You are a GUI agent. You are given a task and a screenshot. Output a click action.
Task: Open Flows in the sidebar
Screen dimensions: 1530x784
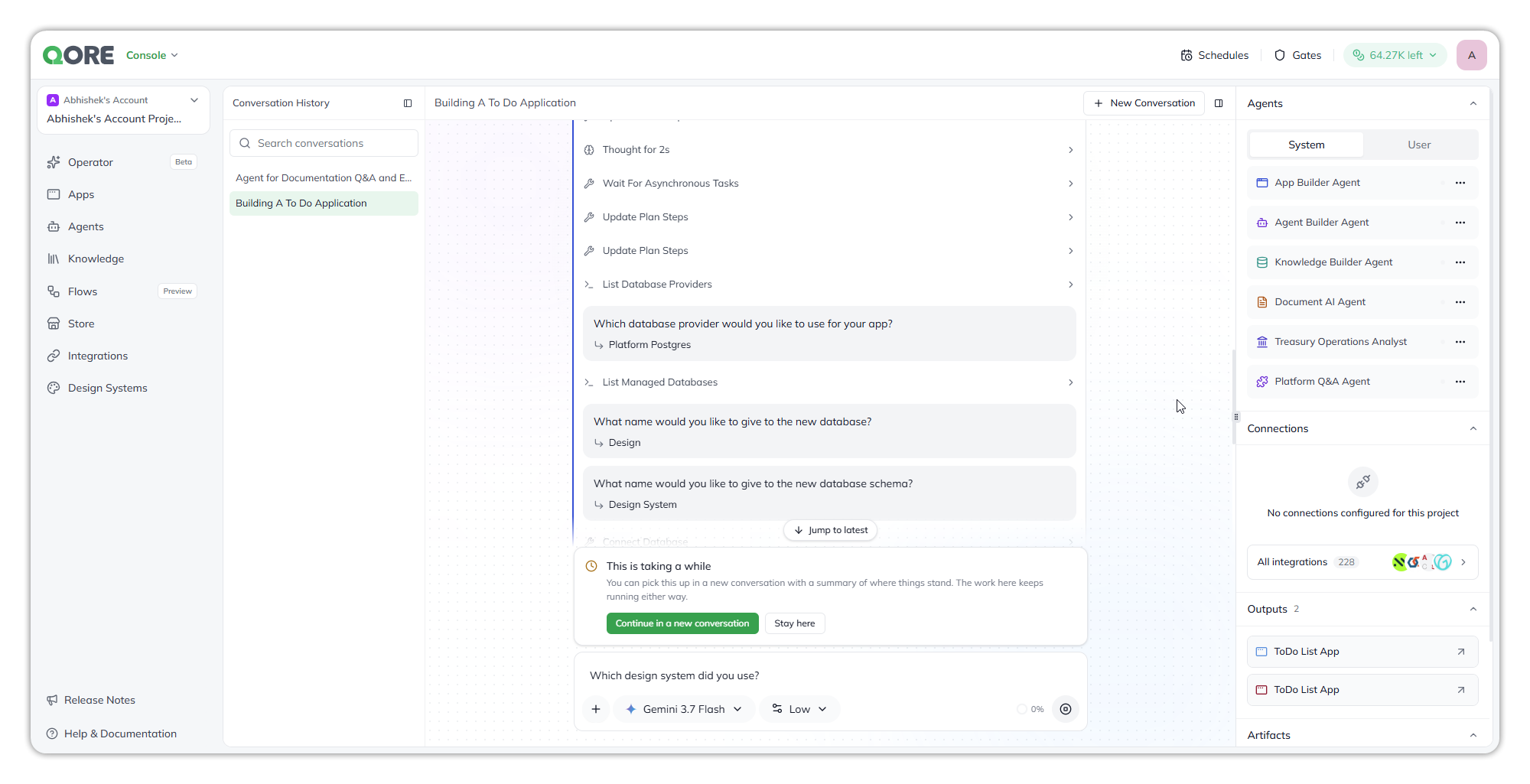coord(122,291)
